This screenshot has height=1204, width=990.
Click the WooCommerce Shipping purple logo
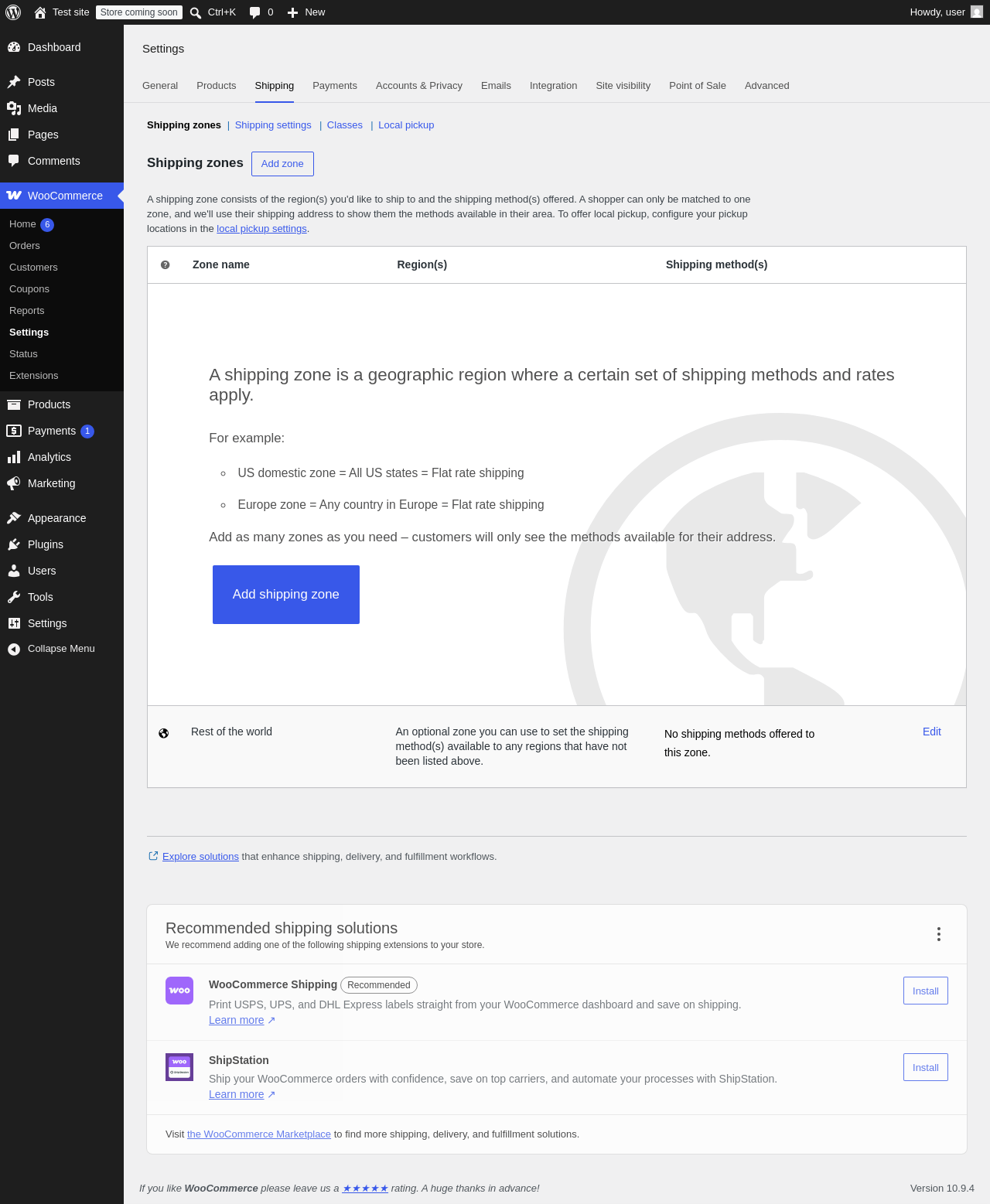click(x=179, y=991)
